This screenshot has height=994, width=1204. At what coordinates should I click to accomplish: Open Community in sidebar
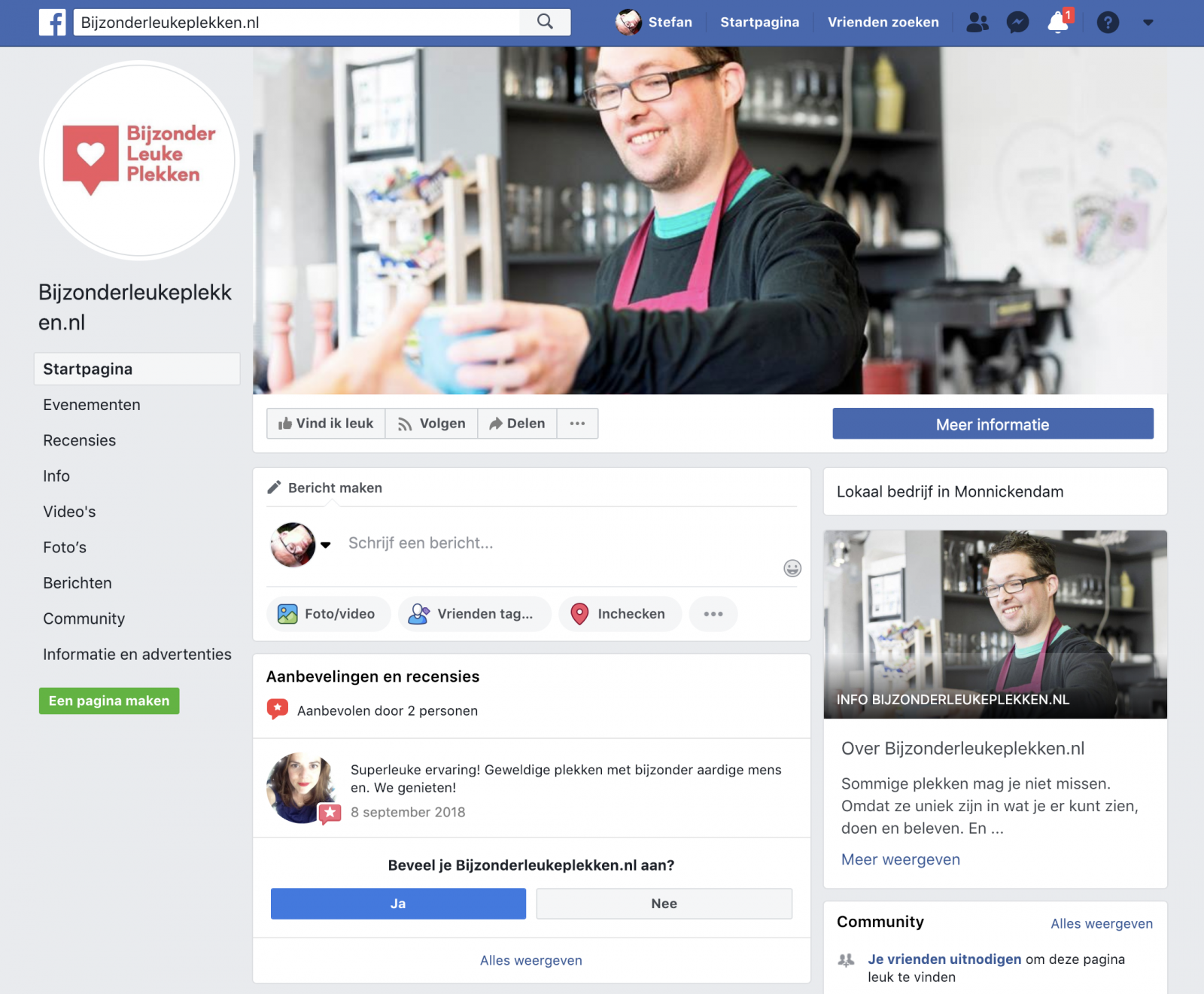[x=84, y=619]
